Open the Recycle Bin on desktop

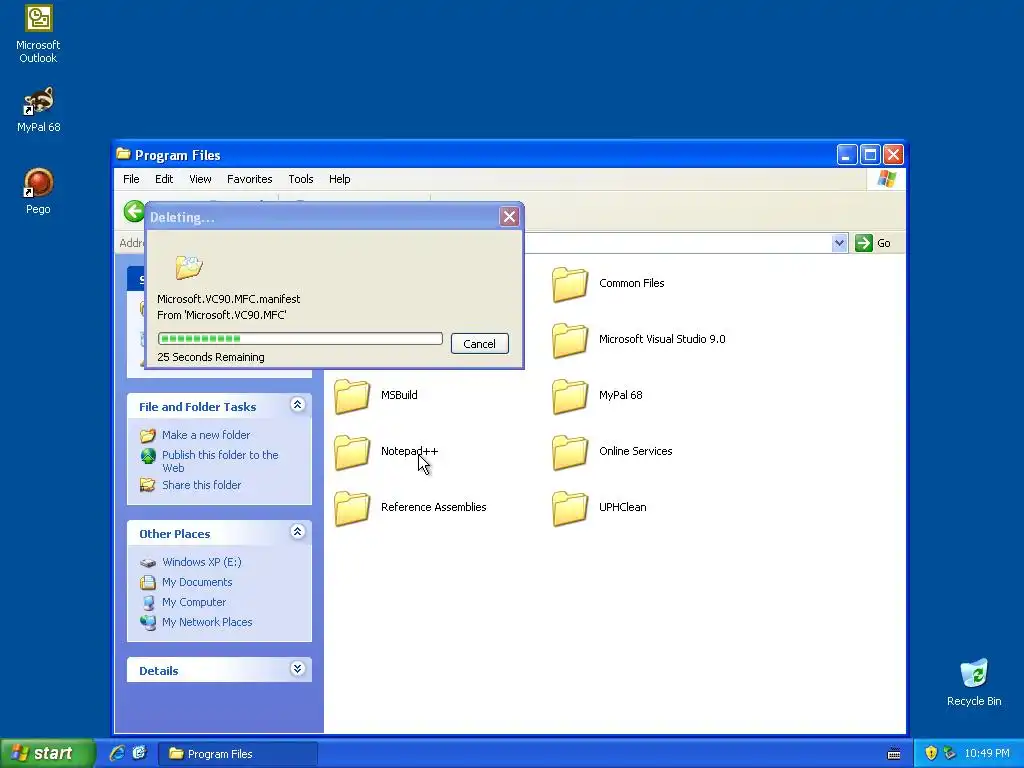point(974,682)
